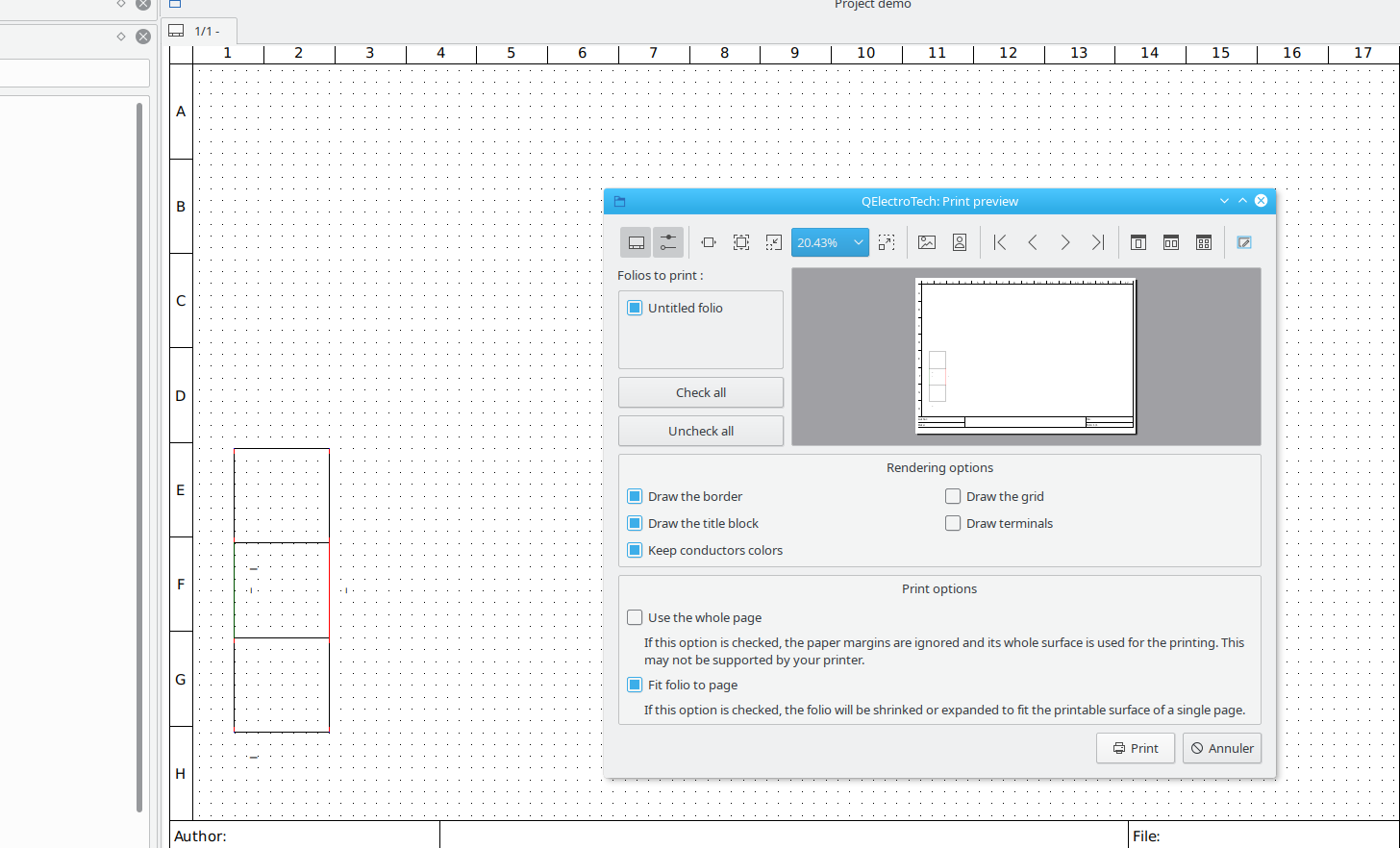
Task: Open the 20.43% zoom dropdown
Action: (830, 242)
